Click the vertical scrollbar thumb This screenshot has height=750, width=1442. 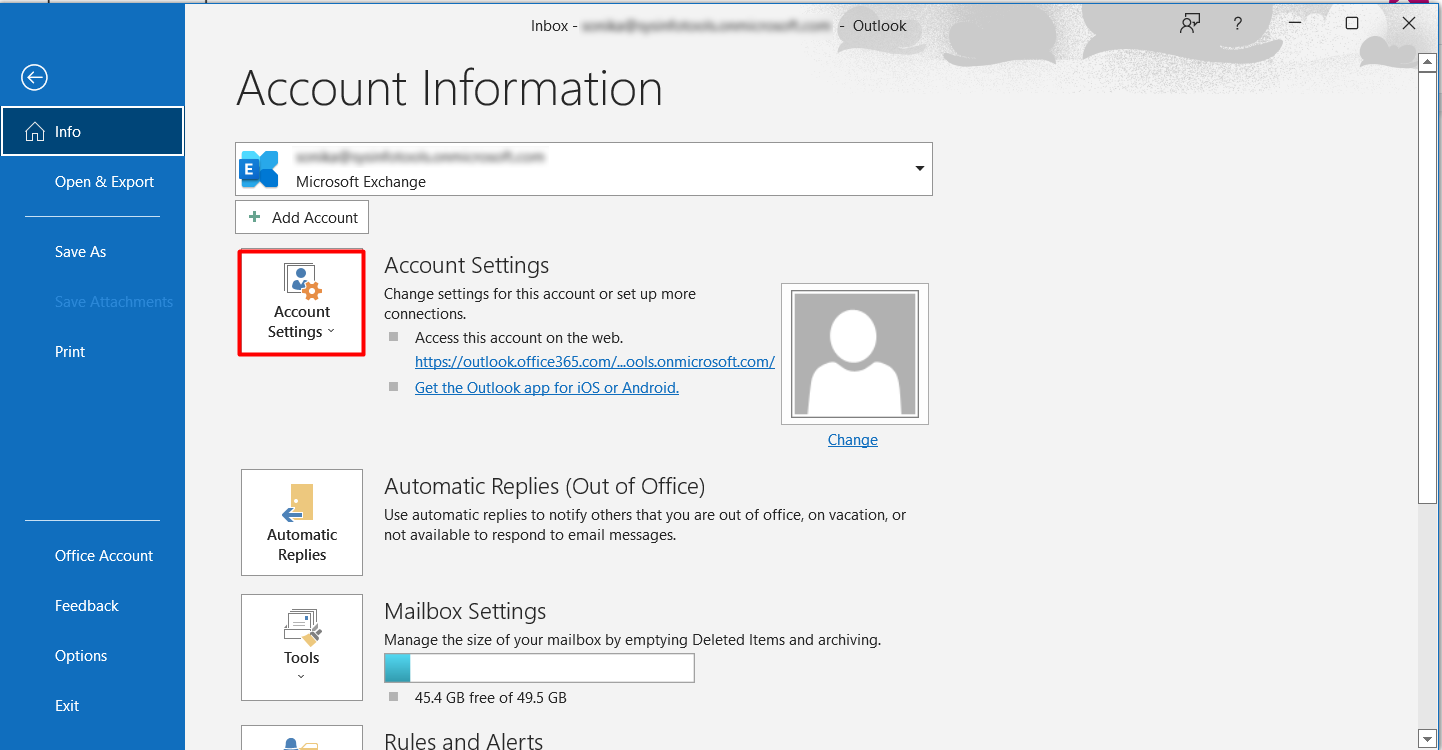(x=1428, y=287)
